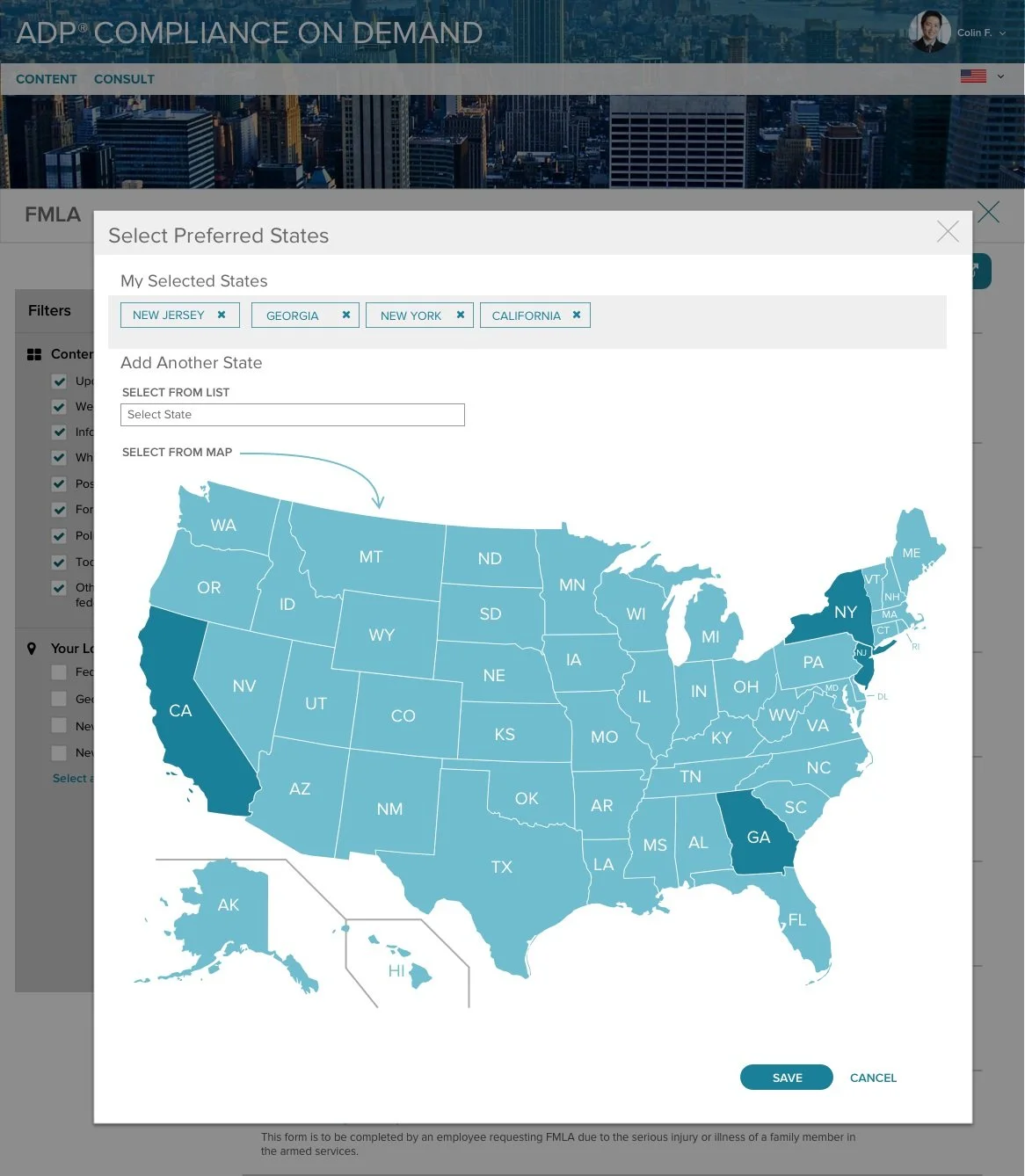Click the outer X behind the dialog

(x=988, y=212)
